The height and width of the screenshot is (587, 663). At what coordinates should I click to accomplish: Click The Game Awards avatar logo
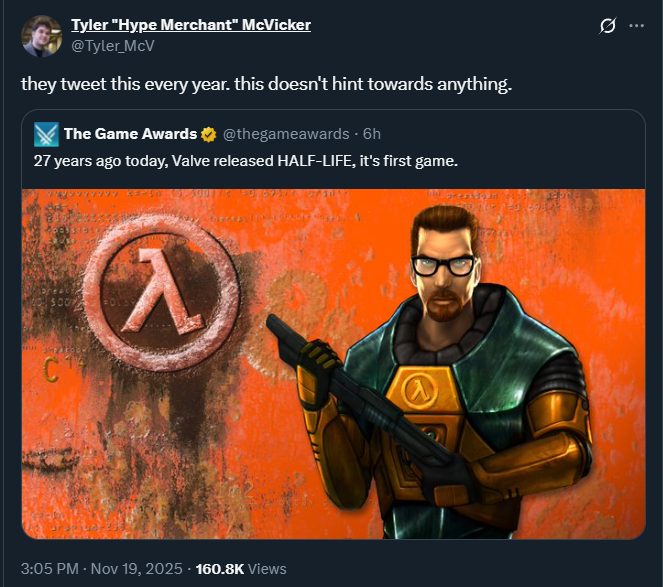click(x=46, y=134)
